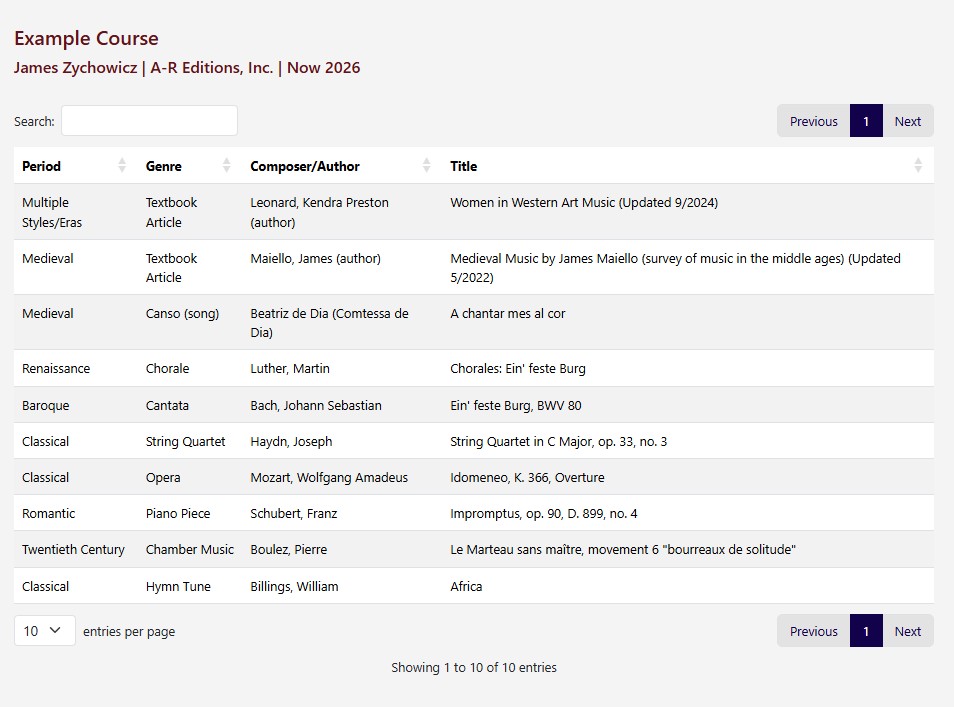The height and width of the screenshot is (707, 954).
Task: Click the Genre column sort arrows icon
Action: click(x=226, y=166)
